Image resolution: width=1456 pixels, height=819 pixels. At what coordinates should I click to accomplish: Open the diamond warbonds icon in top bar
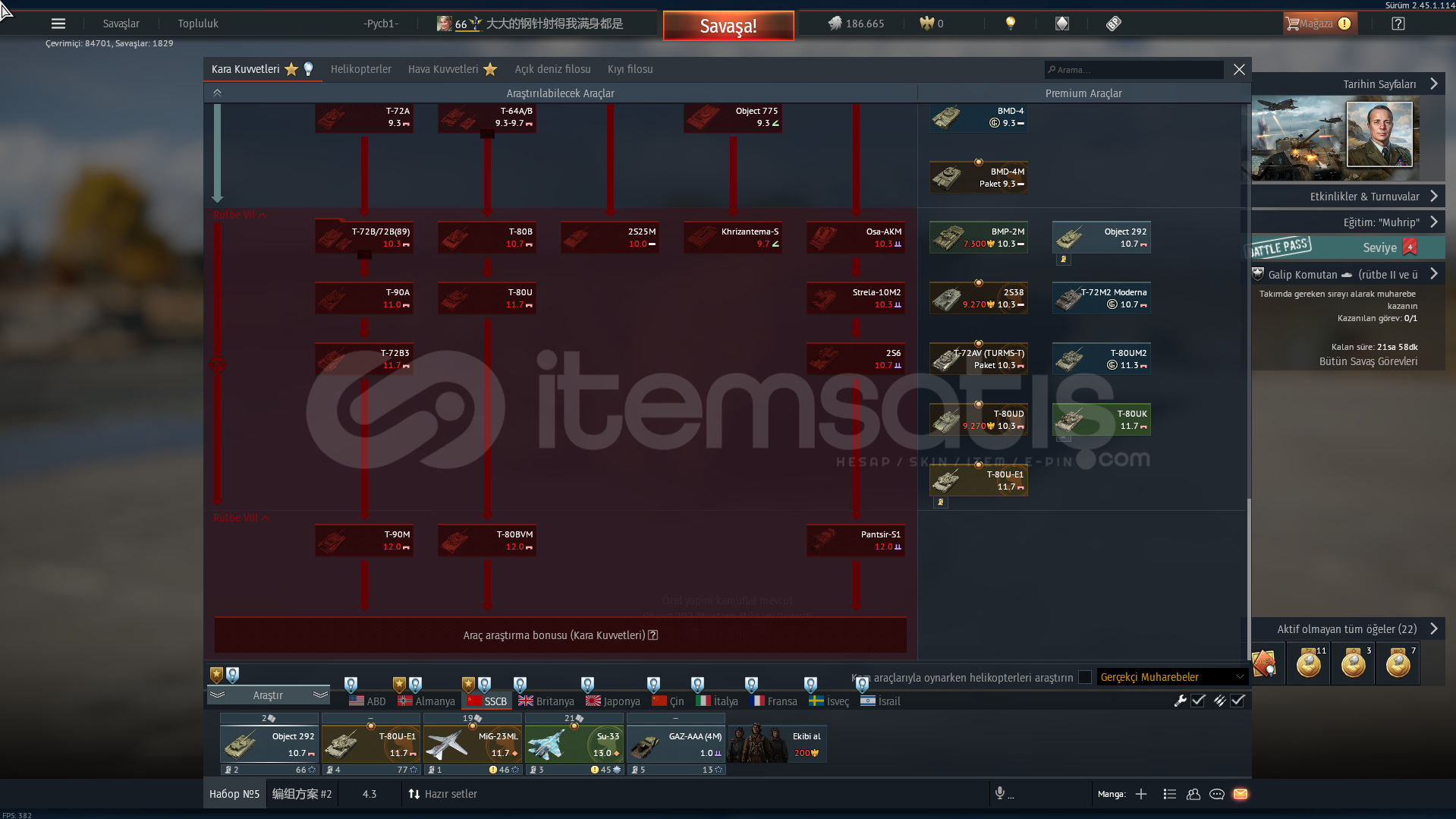pos(1062,24)
